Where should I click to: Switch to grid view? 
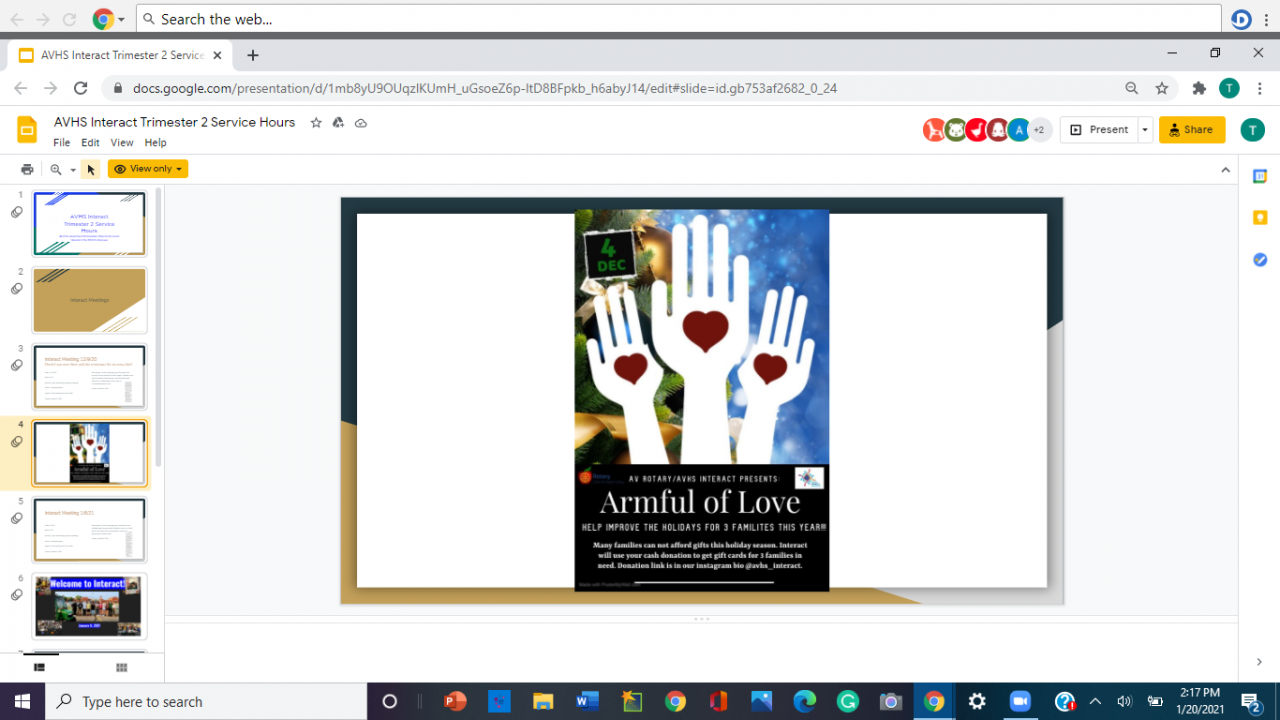[122, 667]
